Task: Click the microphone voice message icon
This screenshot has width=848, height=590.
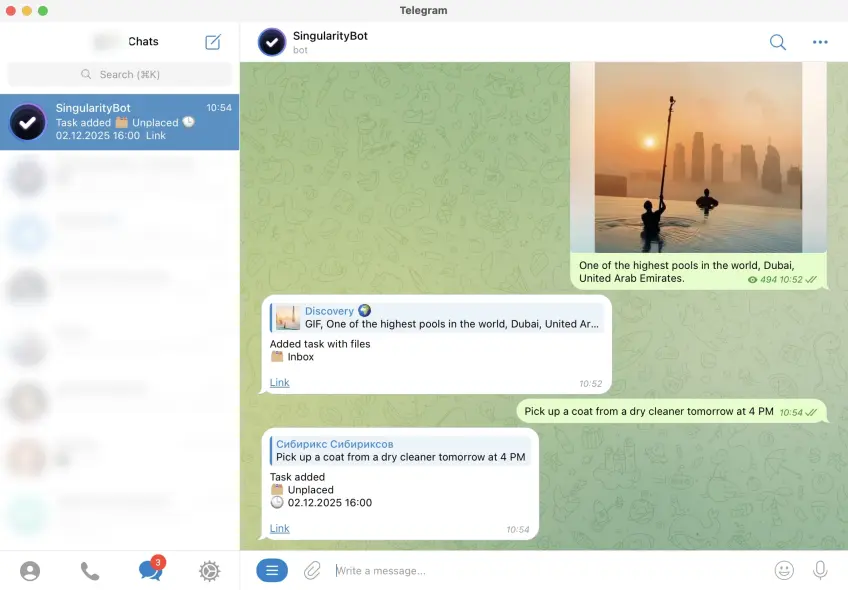Action: (x=820, y=570)
